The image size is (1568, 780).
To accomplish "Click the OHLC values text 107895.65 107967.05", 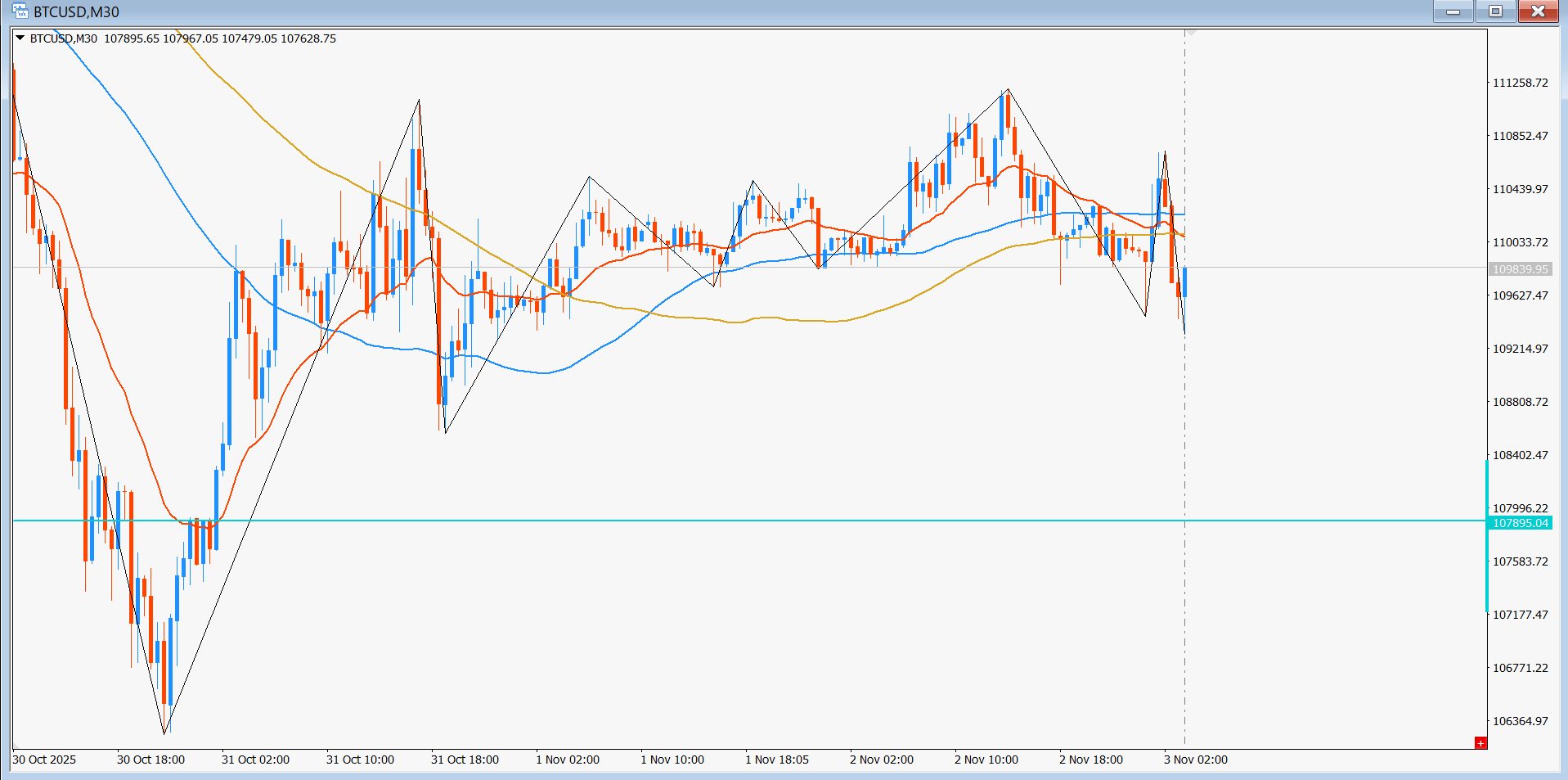I will coord(161,38).
